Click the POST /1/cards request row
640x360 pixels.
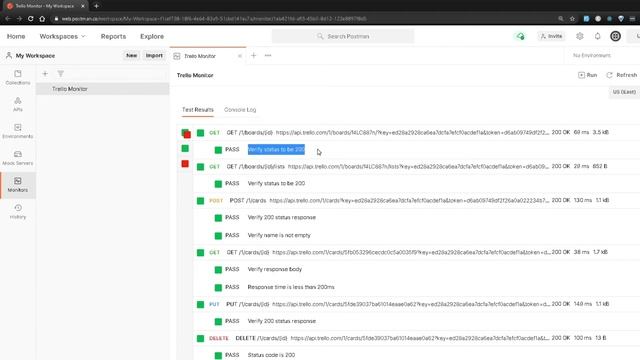[416, 200]
